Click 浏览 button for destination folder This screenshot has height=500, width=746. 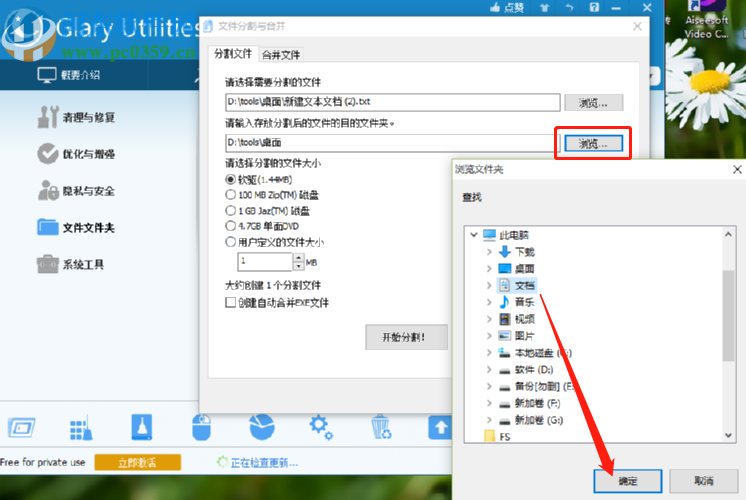593,143
